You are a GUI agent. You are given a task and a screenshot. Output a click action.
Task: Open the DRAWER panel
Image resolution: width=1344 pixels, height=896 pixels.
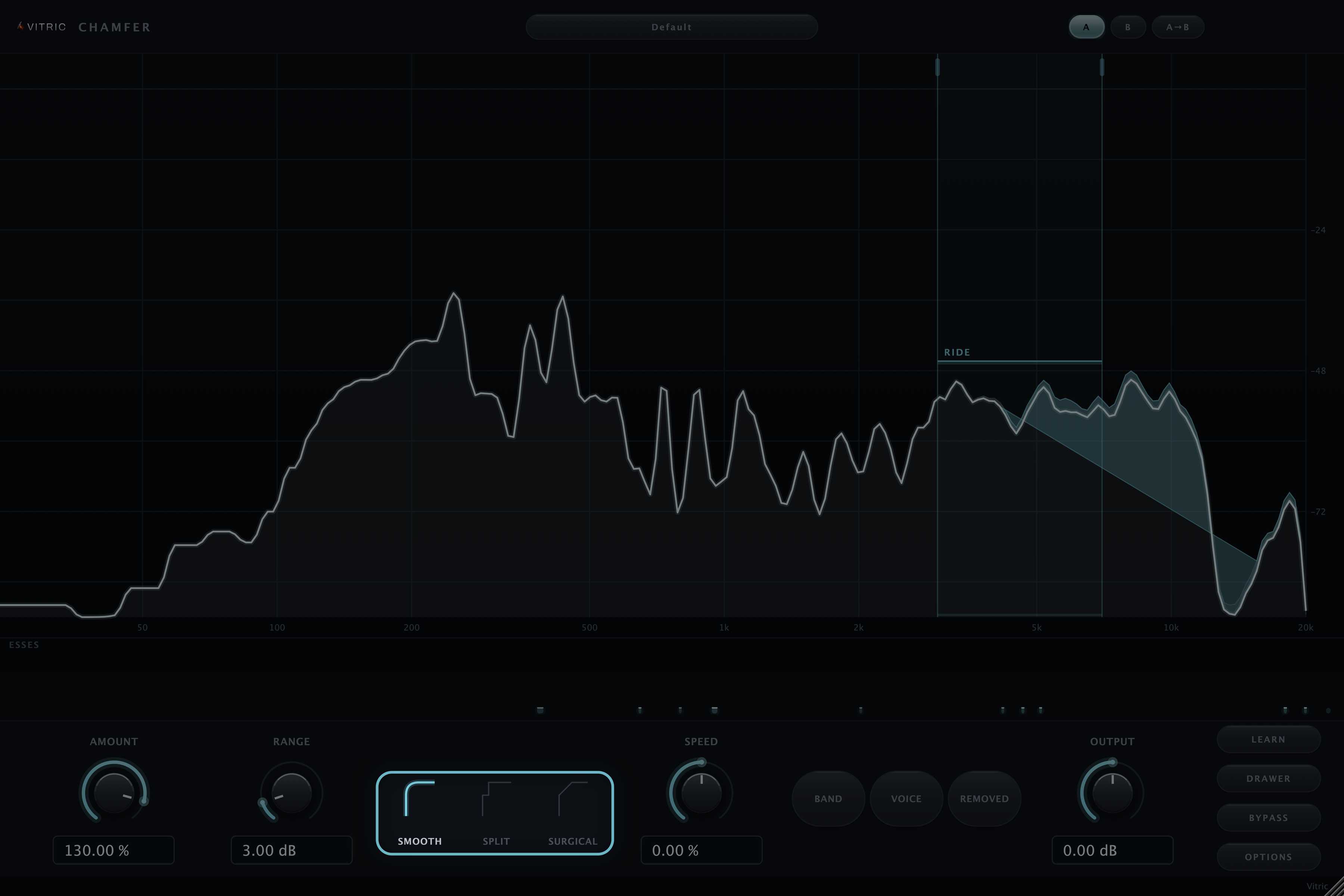pyautogui.click(x=1269, y=778)
